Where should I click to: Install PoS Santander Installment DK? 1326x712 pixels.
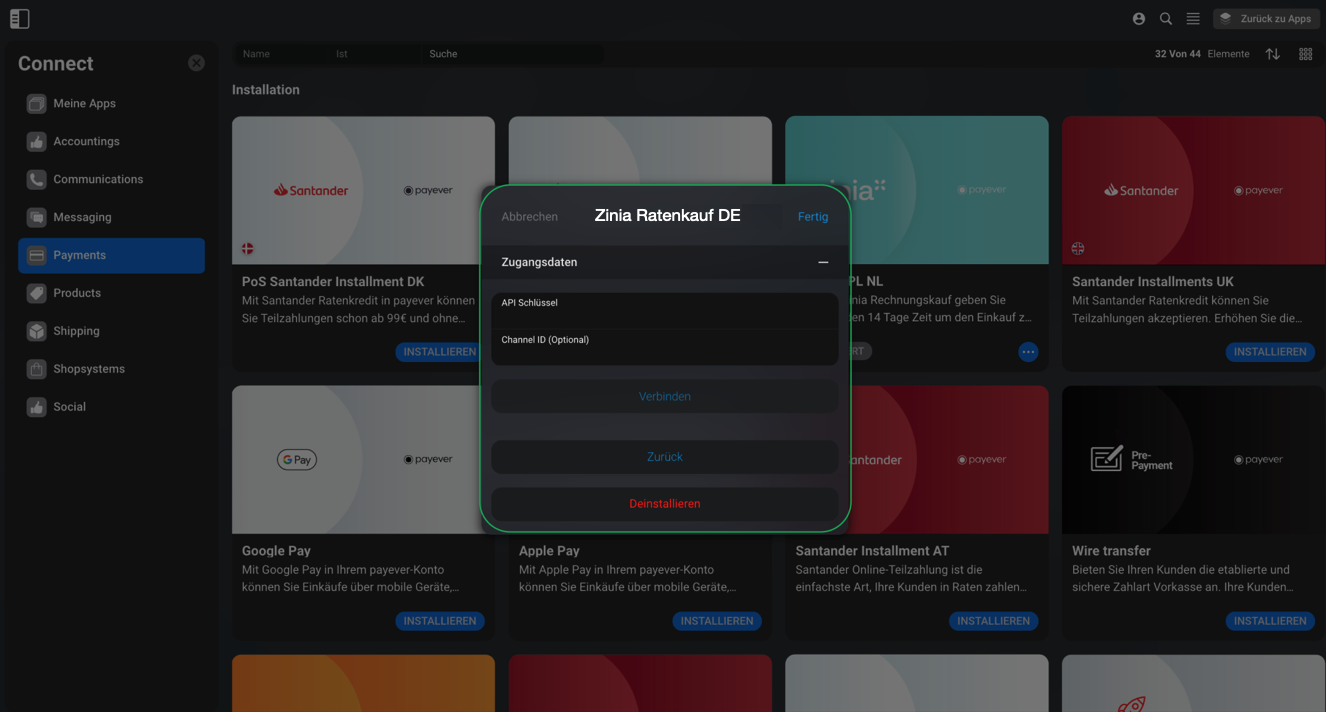tap(439, 352)
